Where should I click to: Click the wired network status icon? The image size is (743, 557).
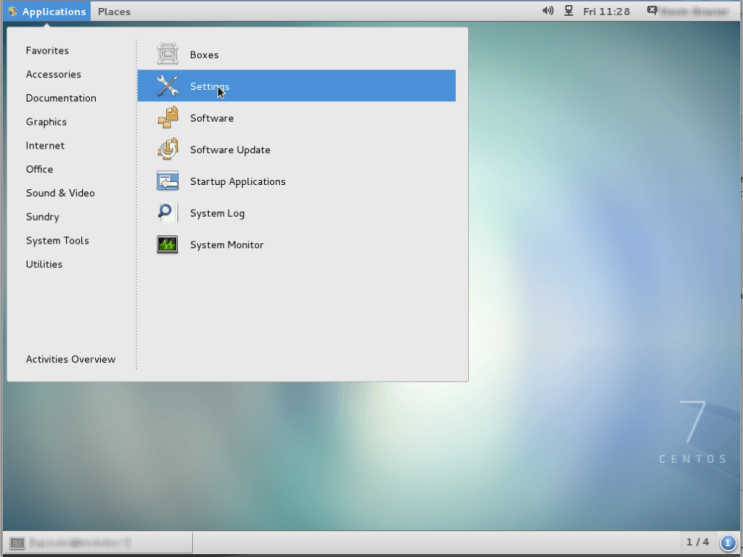pos(569,11)
